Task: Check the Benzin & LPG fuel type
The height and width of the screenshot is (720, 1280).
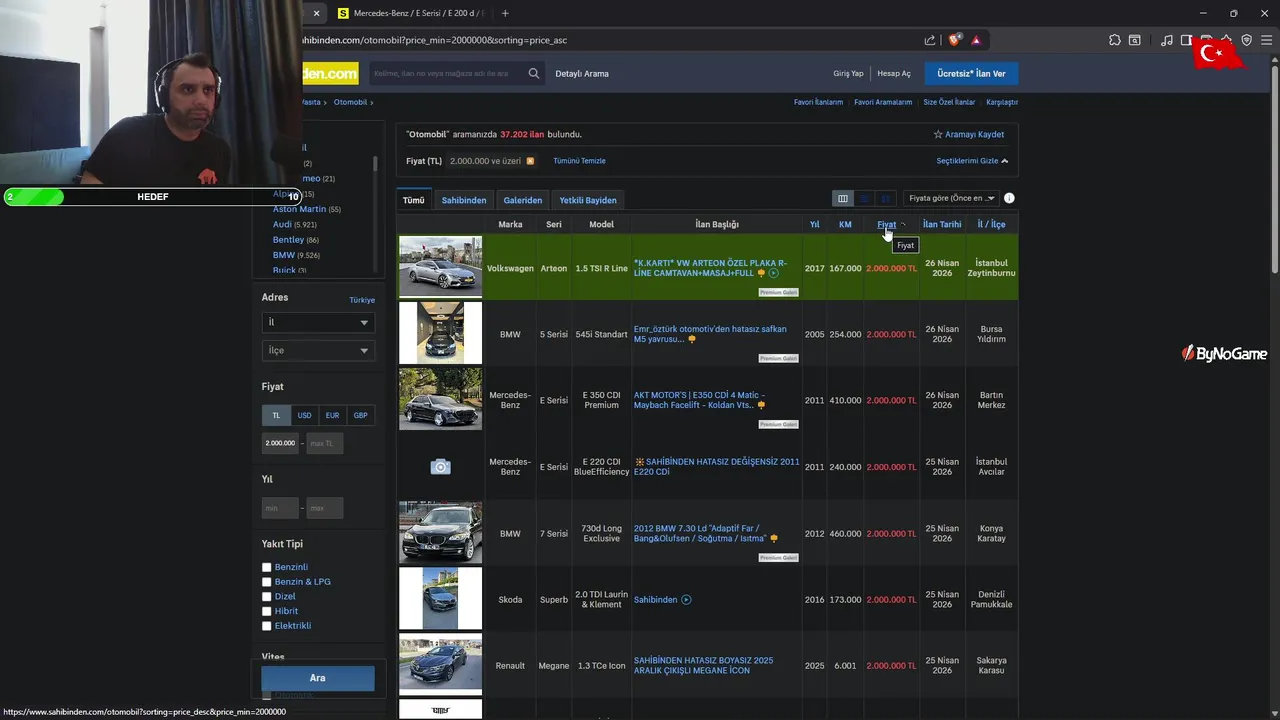Action: pyautogui.click(x=267, y=582)
